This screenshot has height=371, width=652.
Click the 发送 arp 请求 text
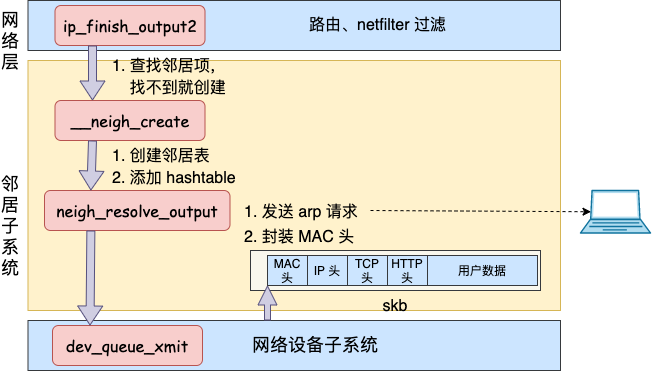coord(308,211)
